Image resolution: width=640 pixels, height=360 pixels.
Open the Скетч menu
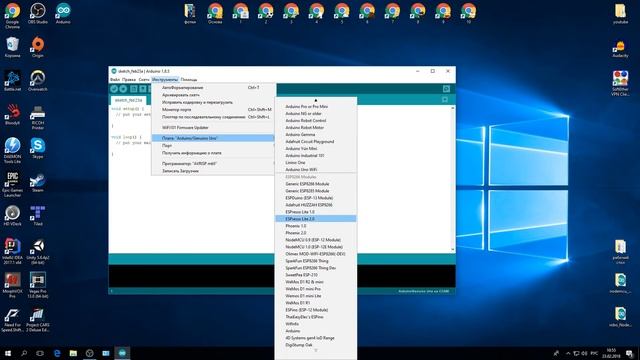pyautogui.click(x=144, y=80)
